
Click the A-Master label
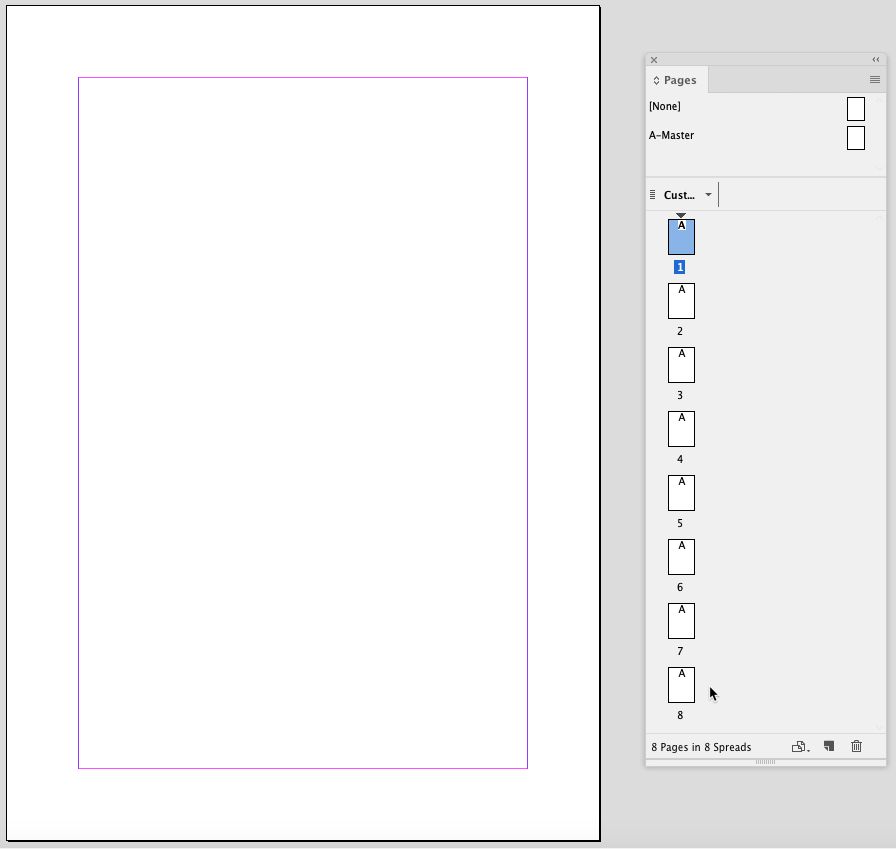[671, 135]
